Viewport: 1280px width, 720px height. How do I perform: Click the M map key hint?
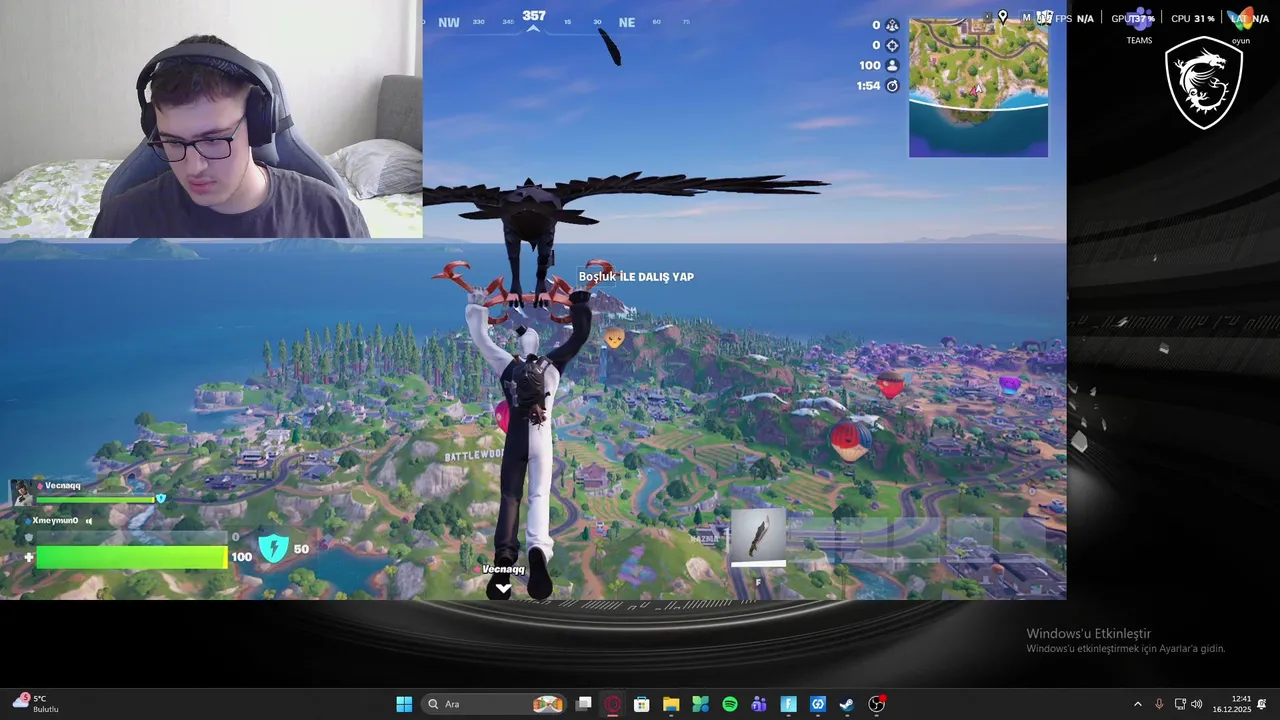pyautogui.click(x=1026, y=17)
